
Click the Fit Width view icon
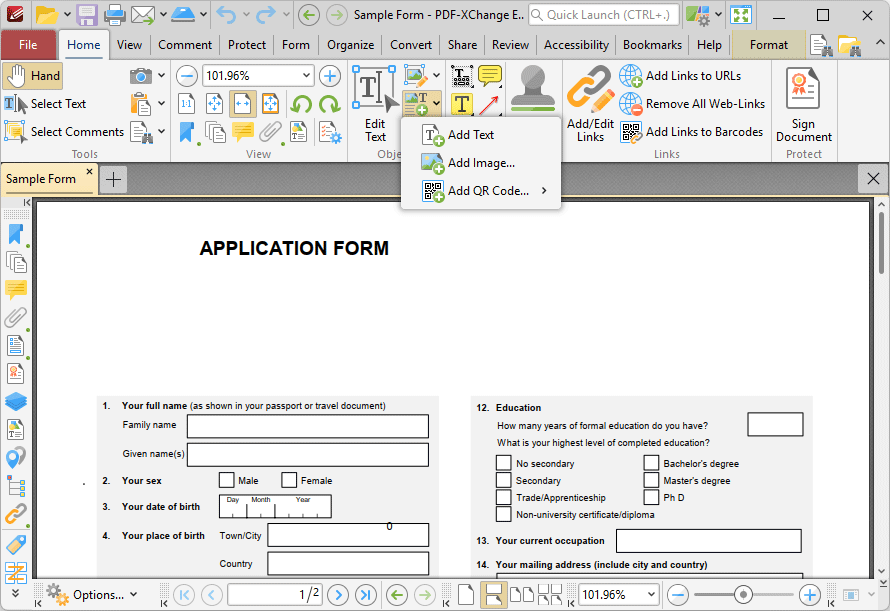[242, 104]
